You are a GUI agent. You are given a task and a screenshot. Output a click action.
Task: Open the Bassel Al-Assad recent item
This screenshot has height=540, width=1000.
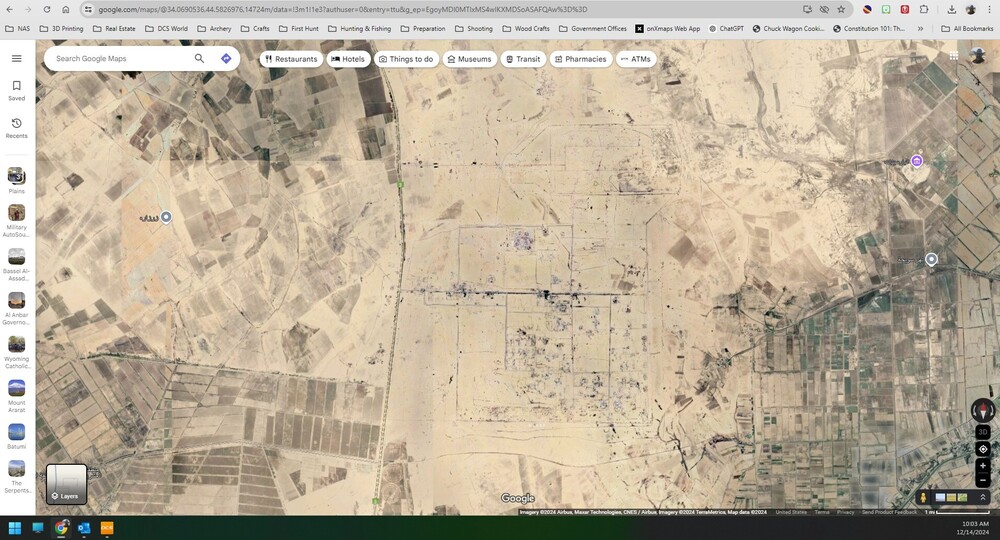[17, 265]
